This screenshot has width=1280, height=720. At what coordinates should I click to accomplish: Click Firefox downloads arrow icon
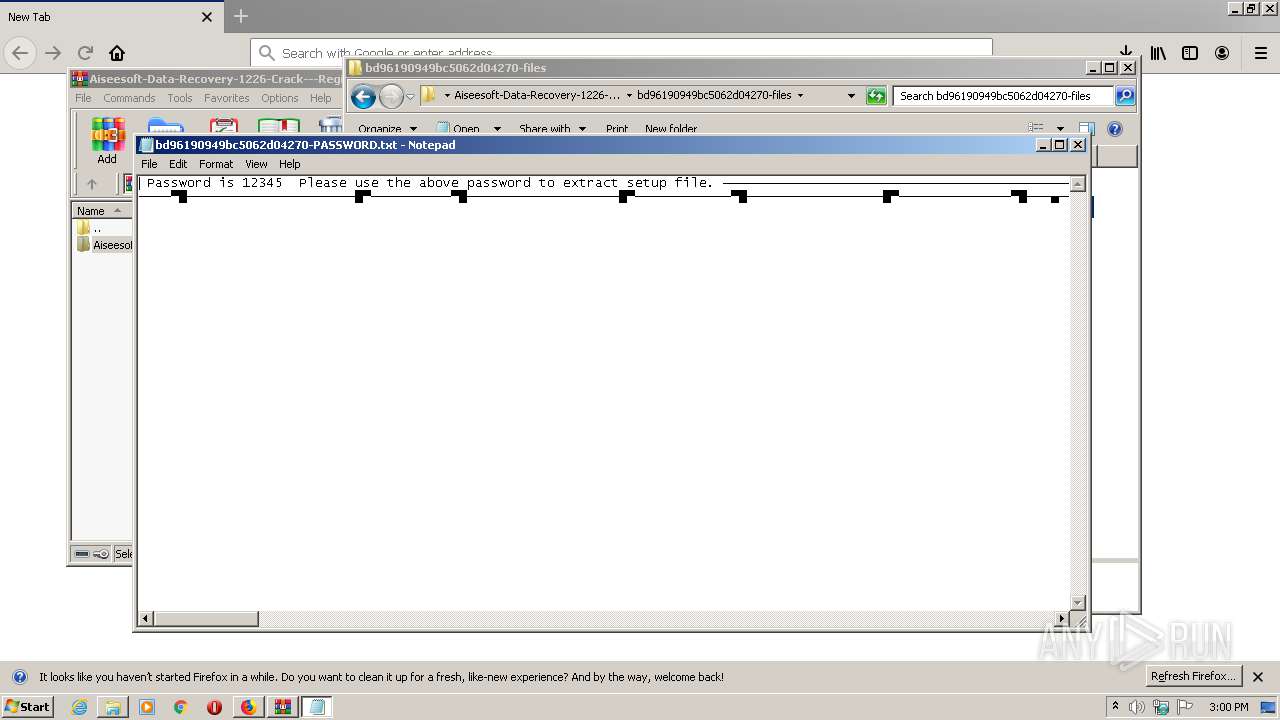pos(1125,50)
